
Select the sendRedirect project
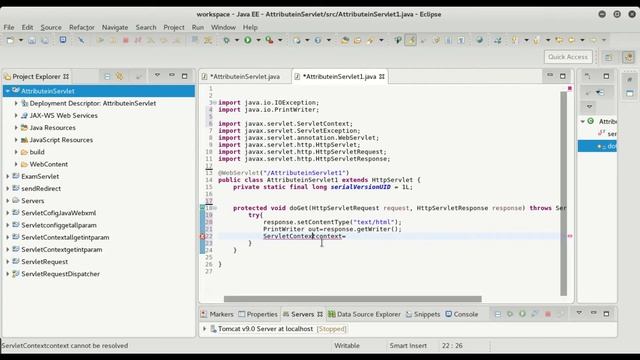click(41, 189)
